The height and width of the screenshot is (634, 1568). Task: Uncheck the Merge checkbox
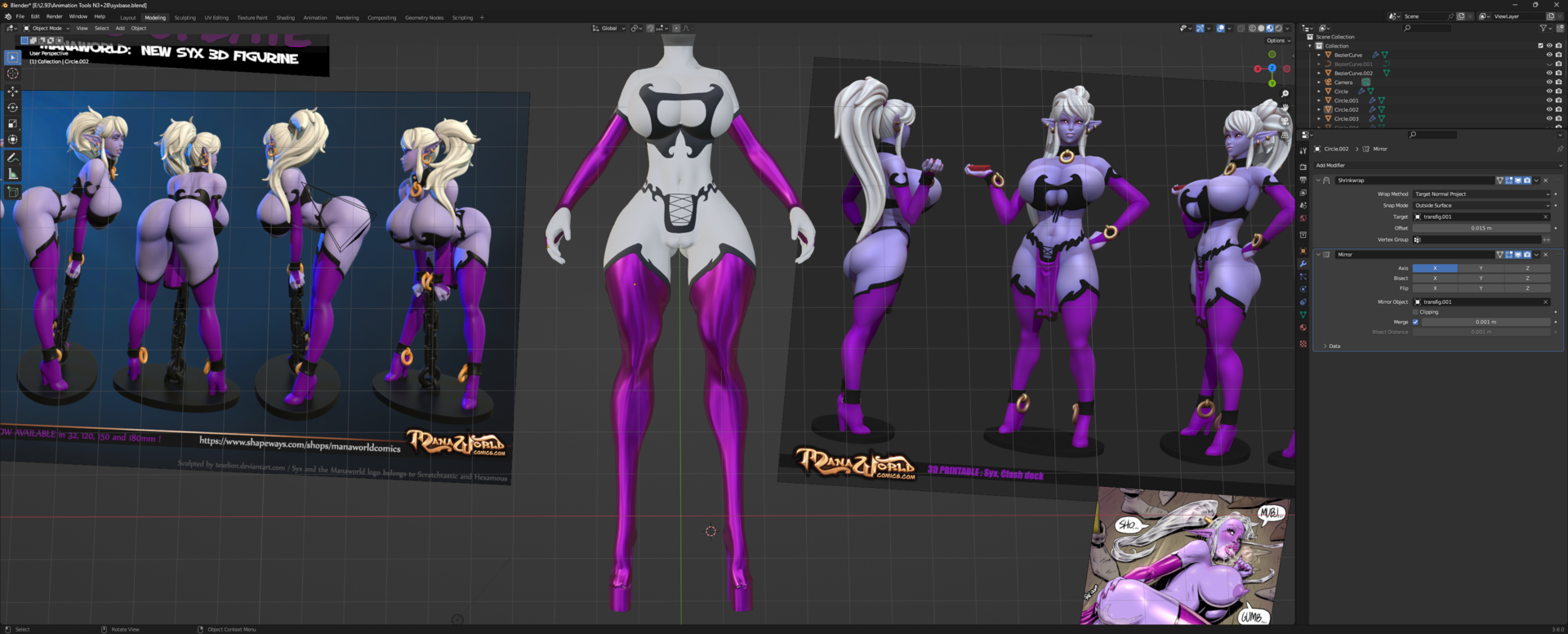[1415, 322]
